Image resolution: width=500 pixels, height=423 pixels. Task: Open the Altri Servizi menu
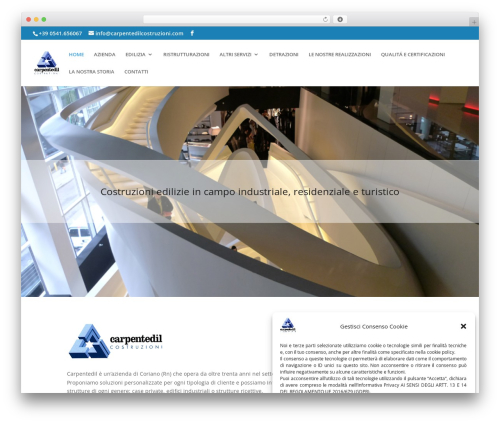235,54
